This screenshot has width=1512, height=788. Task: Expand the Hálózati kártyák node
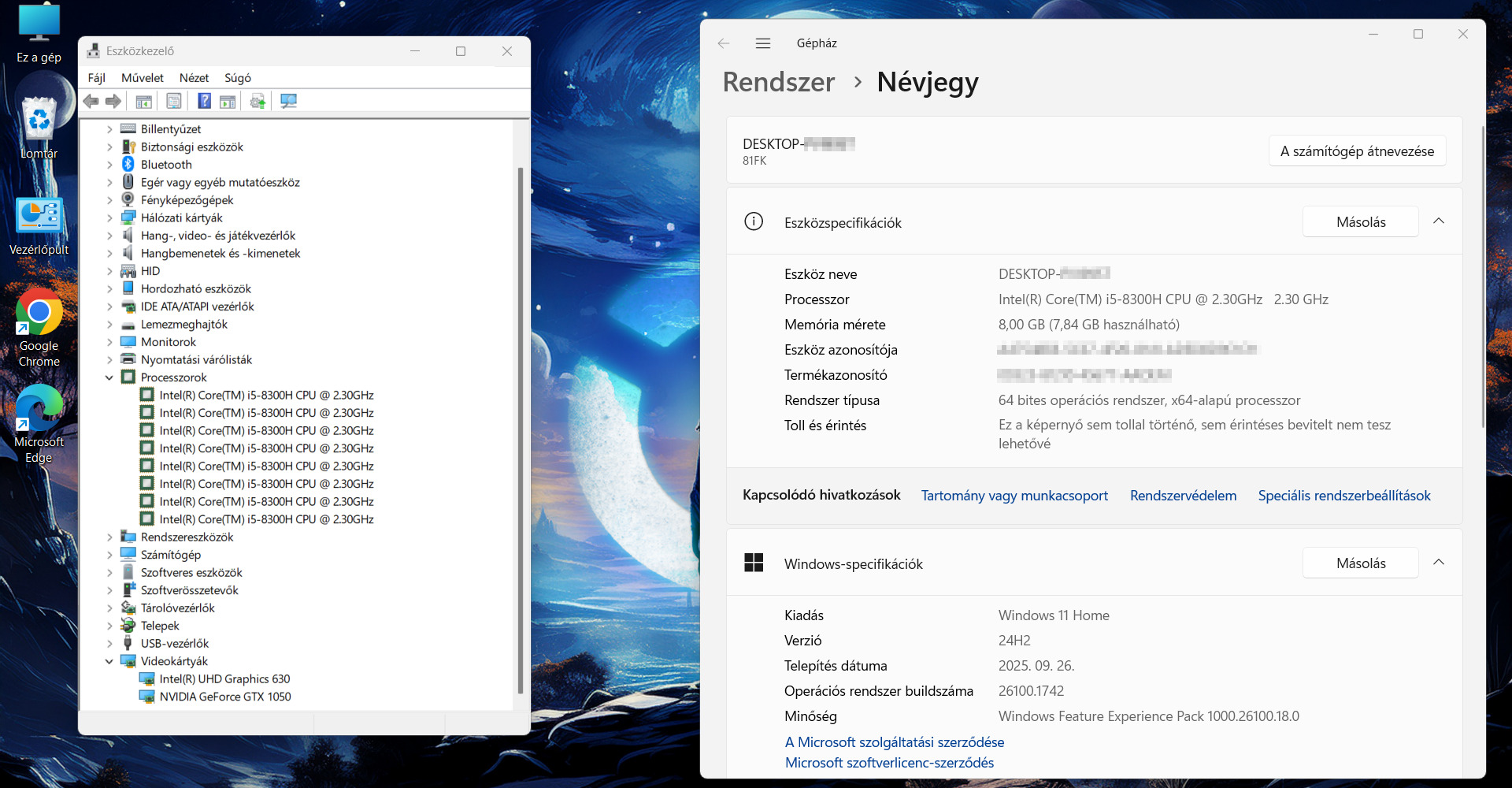coord(109,217)
